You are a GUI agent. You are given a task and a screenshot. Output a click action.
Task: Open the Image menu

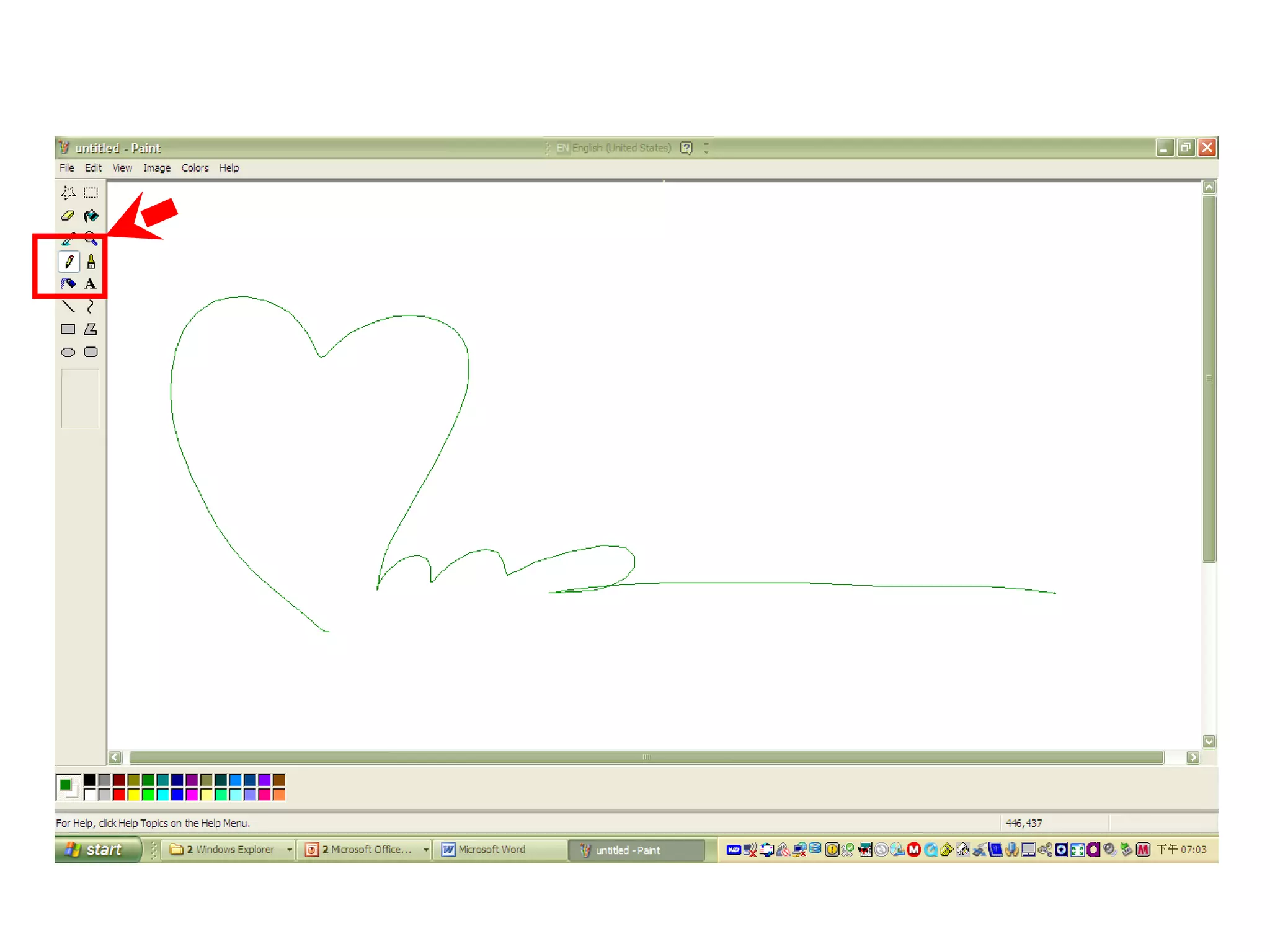click(x=156, y=168)
